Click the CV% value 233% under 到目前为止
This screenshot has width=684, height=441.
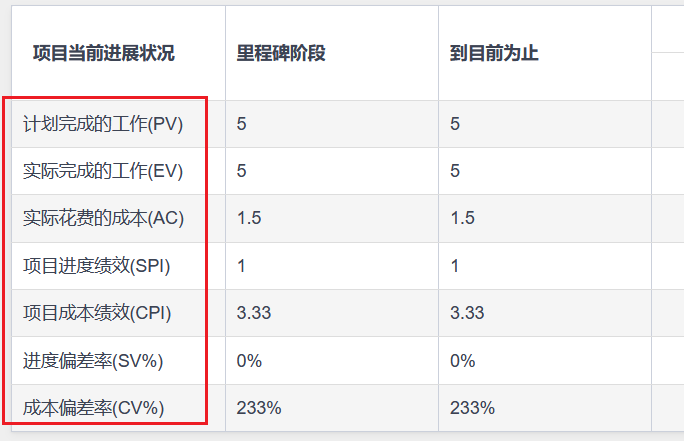coord(472,408)
